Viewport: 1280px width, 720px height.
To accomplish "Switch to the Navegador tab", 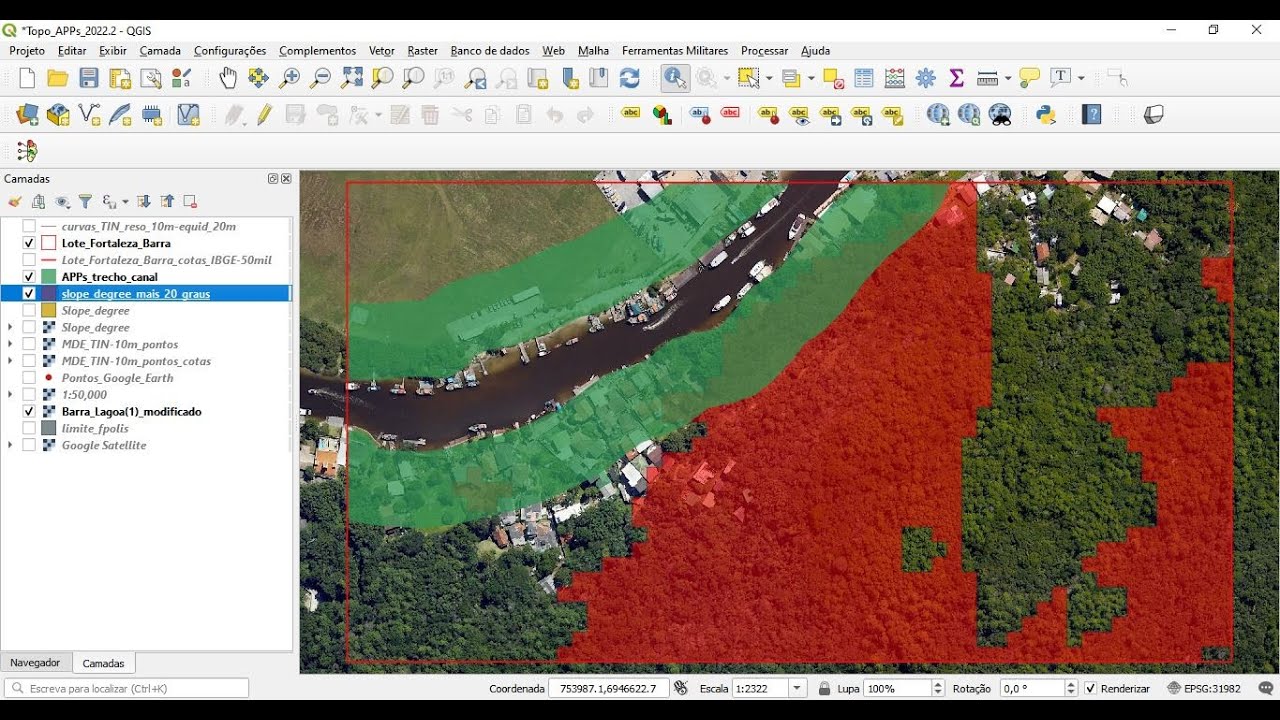I will click(x=35, y=663).
